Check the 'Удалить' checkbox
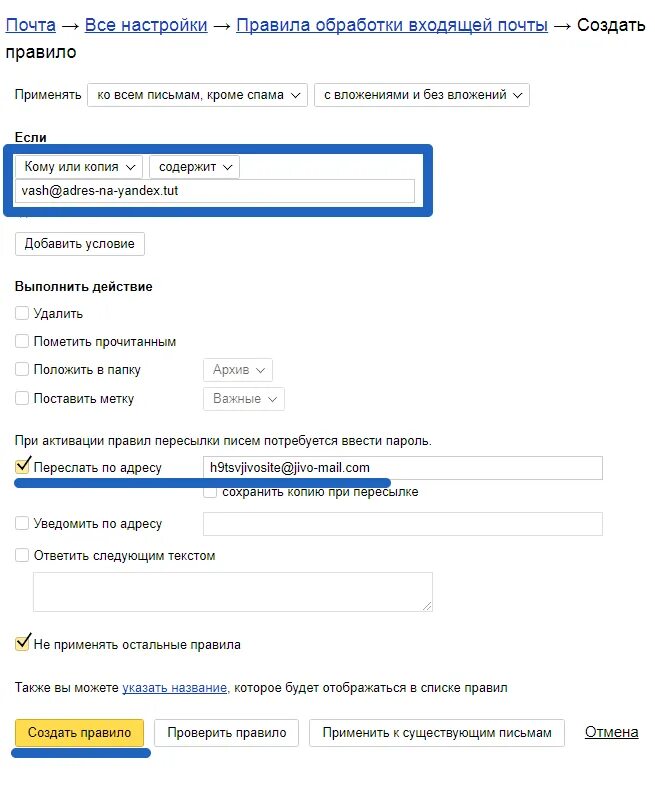This screenshot has height=793, width=655. pos(22,313)
